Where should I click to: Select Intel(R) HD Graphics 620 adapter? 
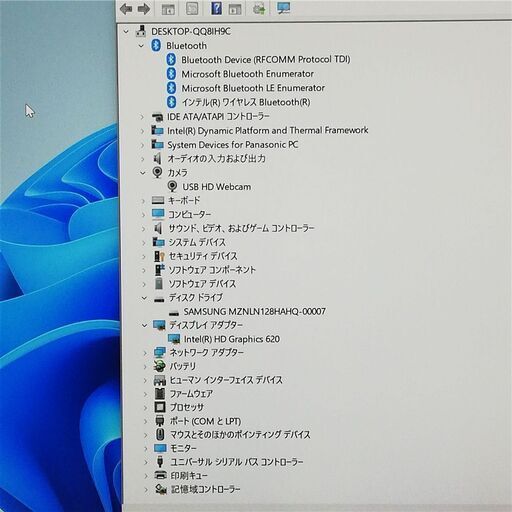coord(232,339)
